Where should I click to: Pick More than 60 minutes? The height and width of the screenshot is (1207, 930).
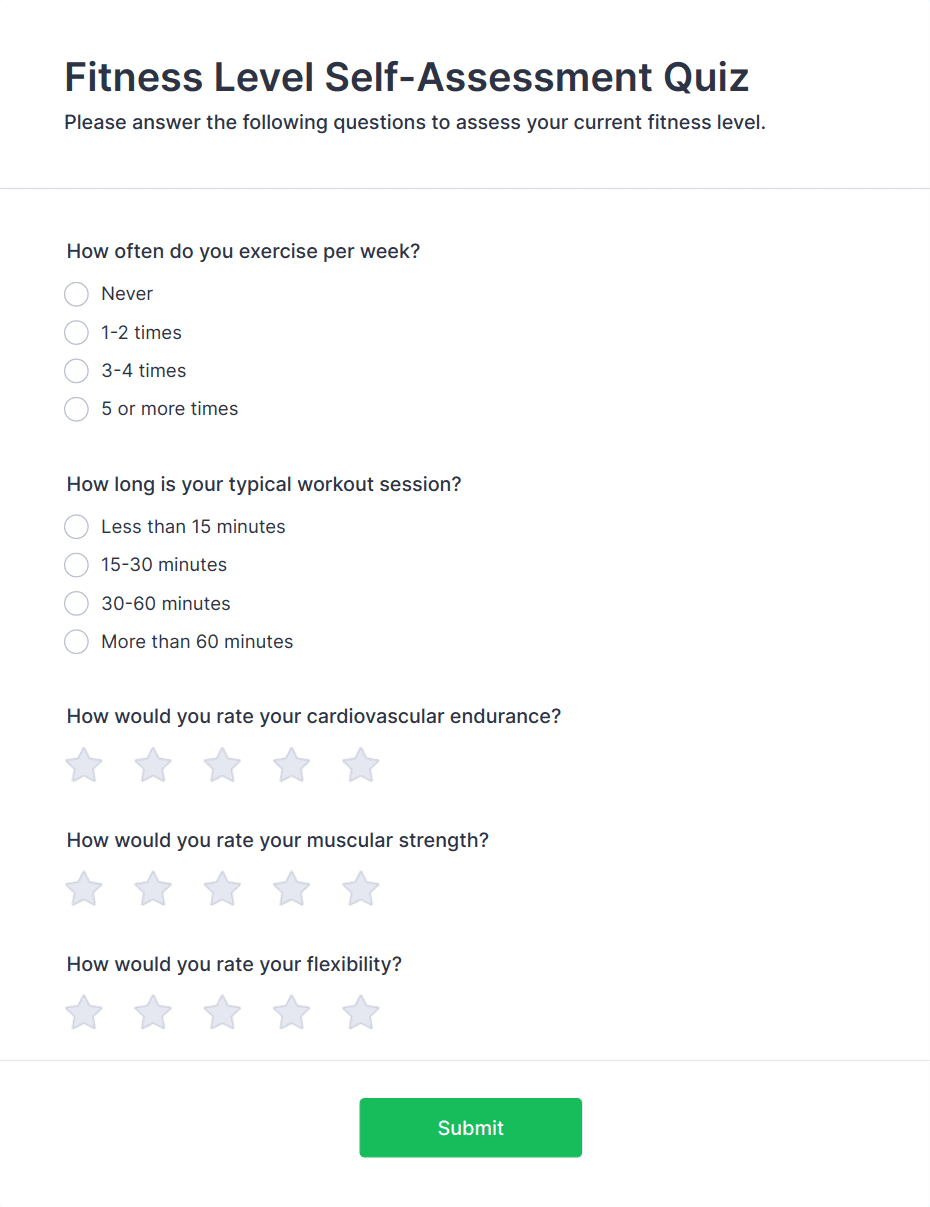click(77, 642)
